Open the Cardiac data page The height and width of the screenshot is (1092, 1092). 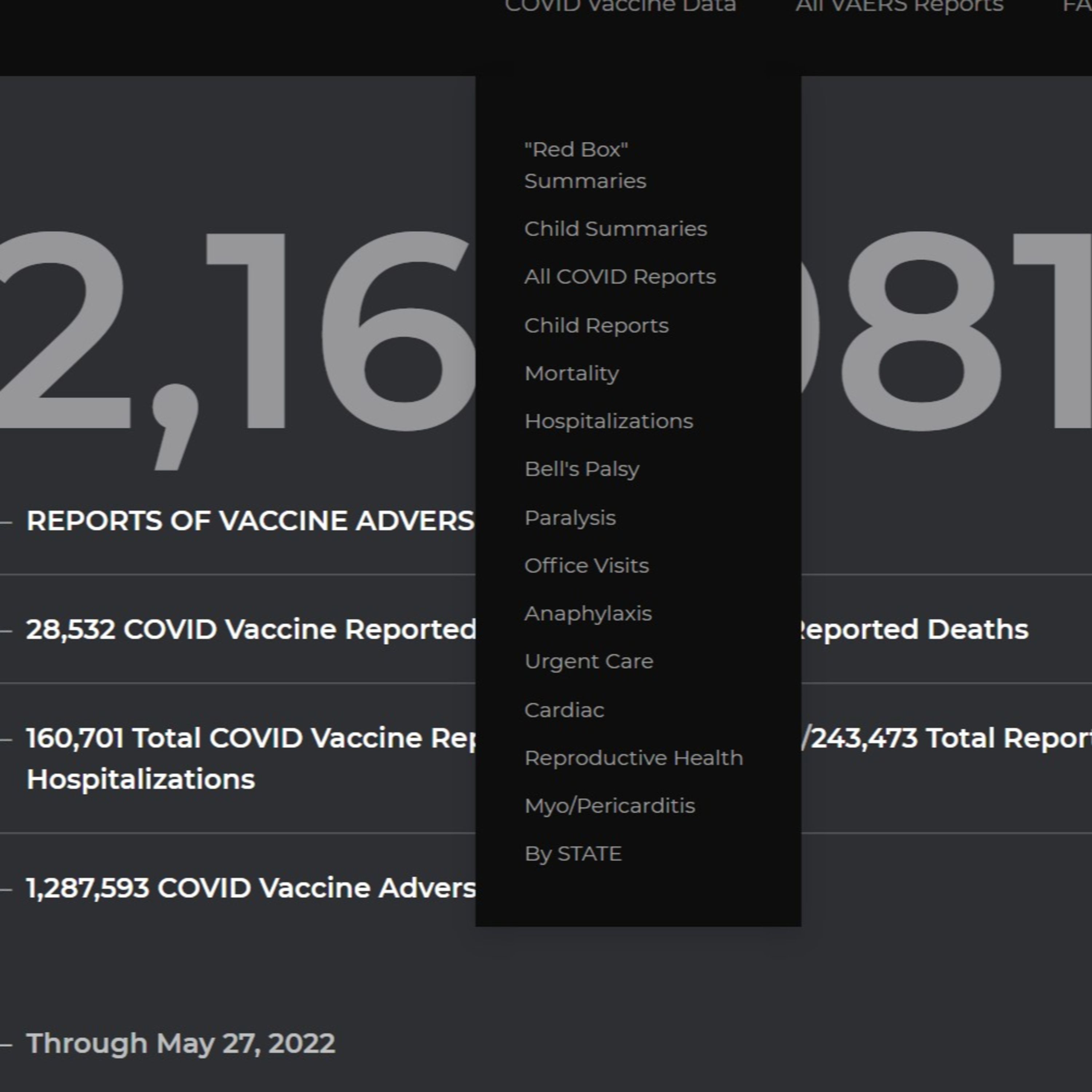click(x=564, y=710)
